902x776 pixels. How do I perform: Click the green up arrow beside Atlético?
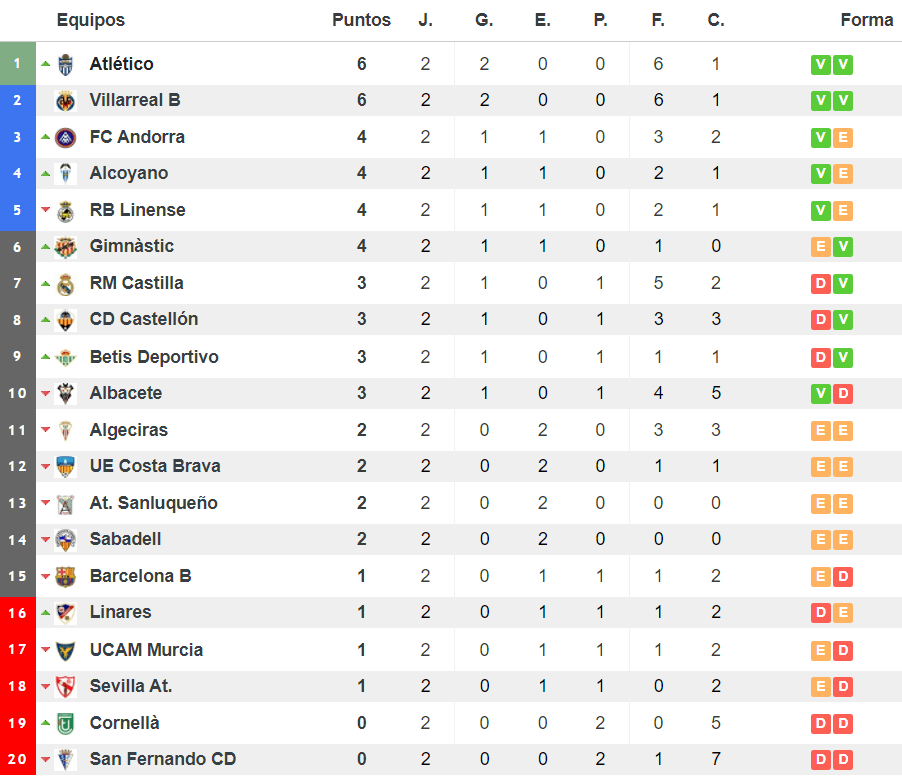[45, 64]
